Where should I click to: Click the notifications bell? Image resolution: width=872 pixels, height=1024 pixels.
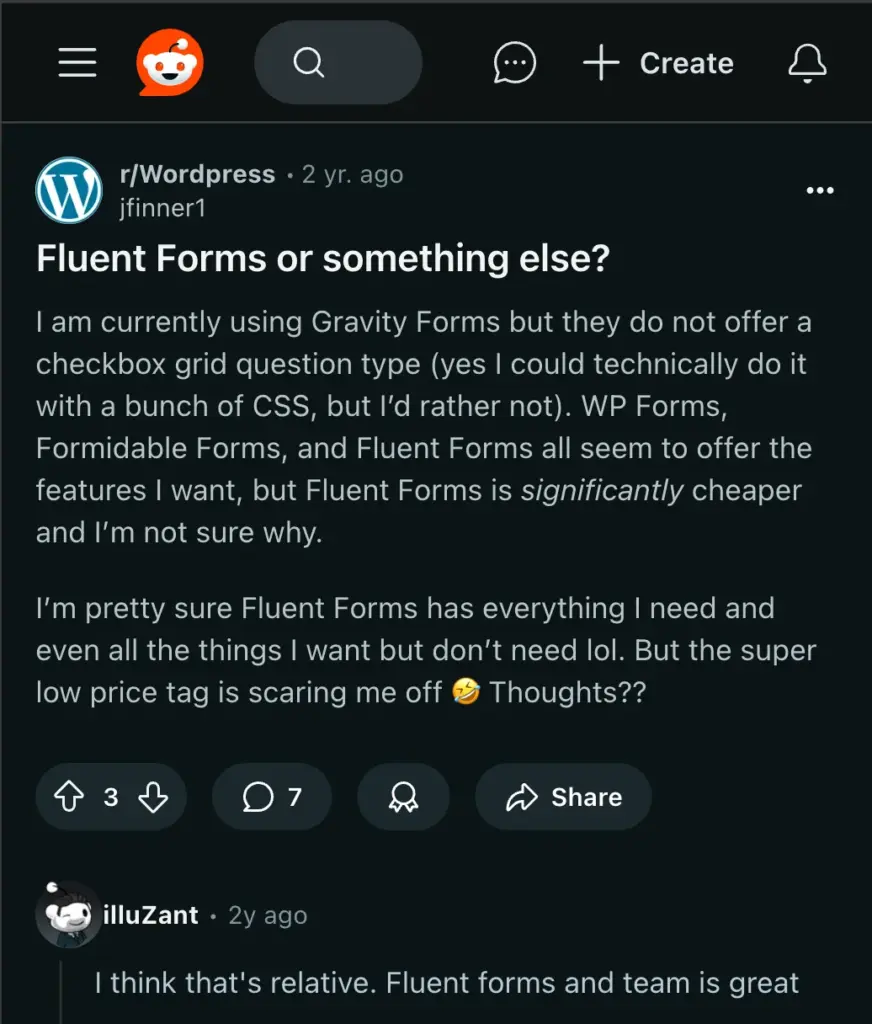807,62
